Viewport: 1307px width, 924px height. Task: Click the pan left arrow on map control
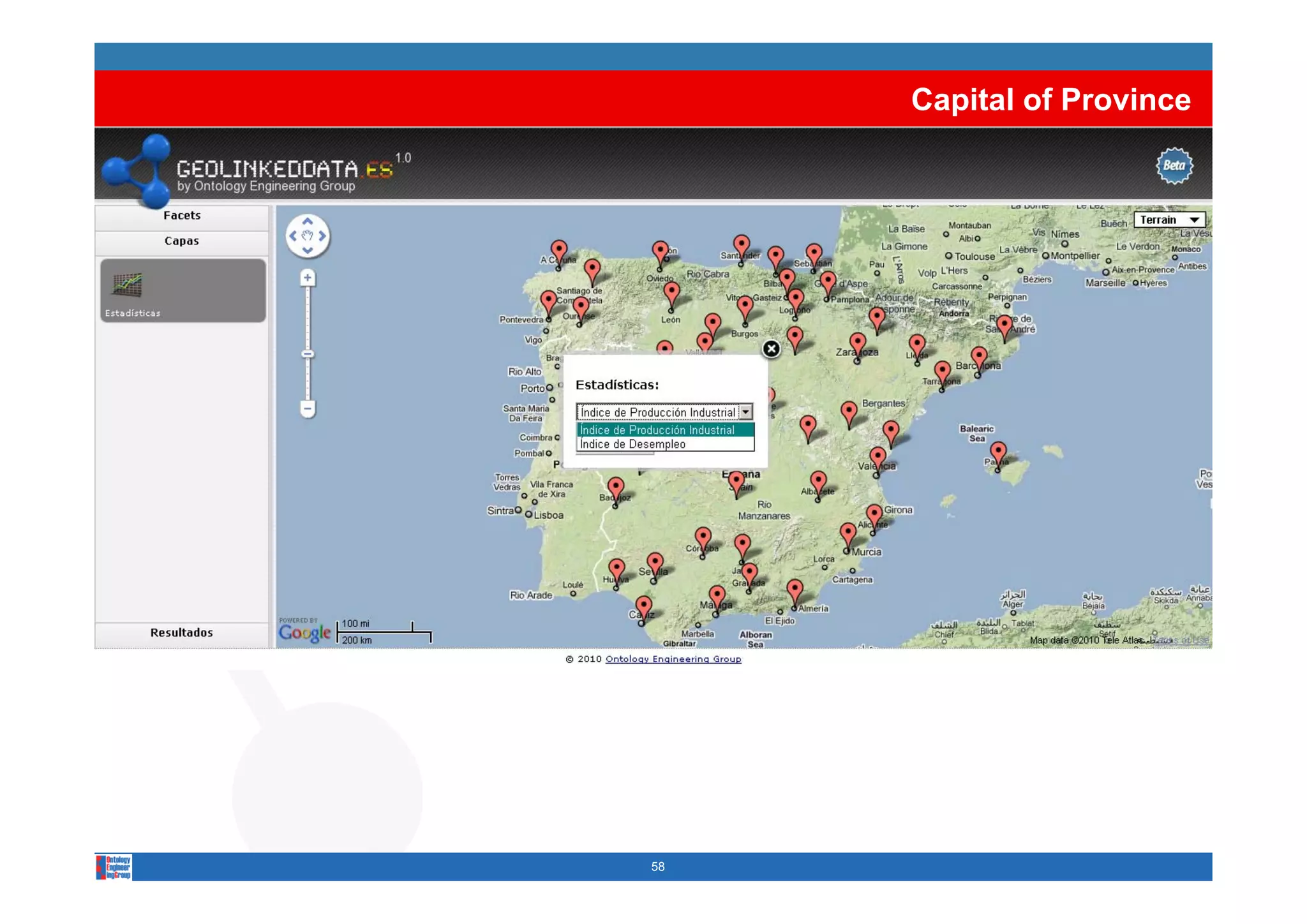click(293, 236)
